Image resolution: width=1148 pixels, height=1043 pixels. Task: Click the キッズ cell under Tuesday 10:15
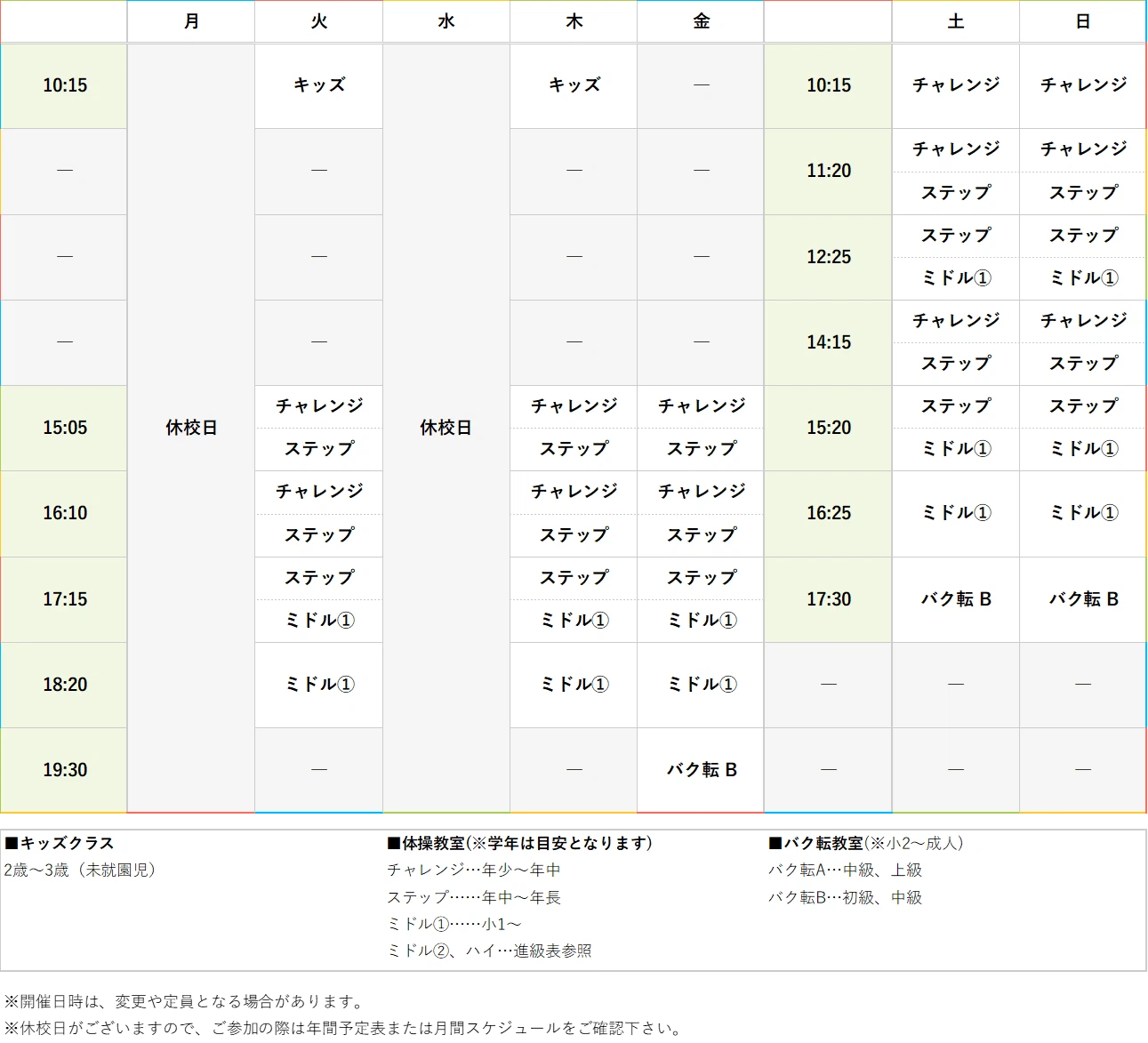[x=317, y=85]
